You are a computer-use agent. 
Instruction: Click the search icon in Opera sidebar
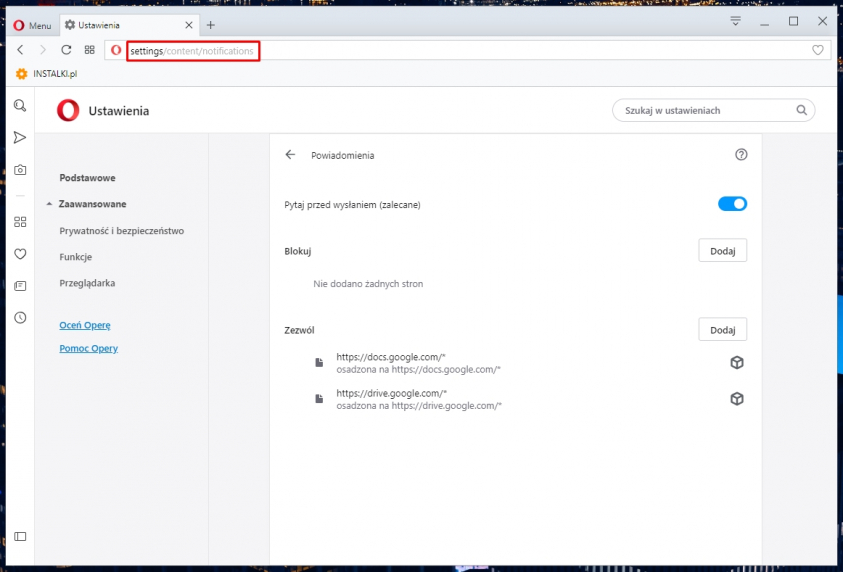tap(20, 105)
